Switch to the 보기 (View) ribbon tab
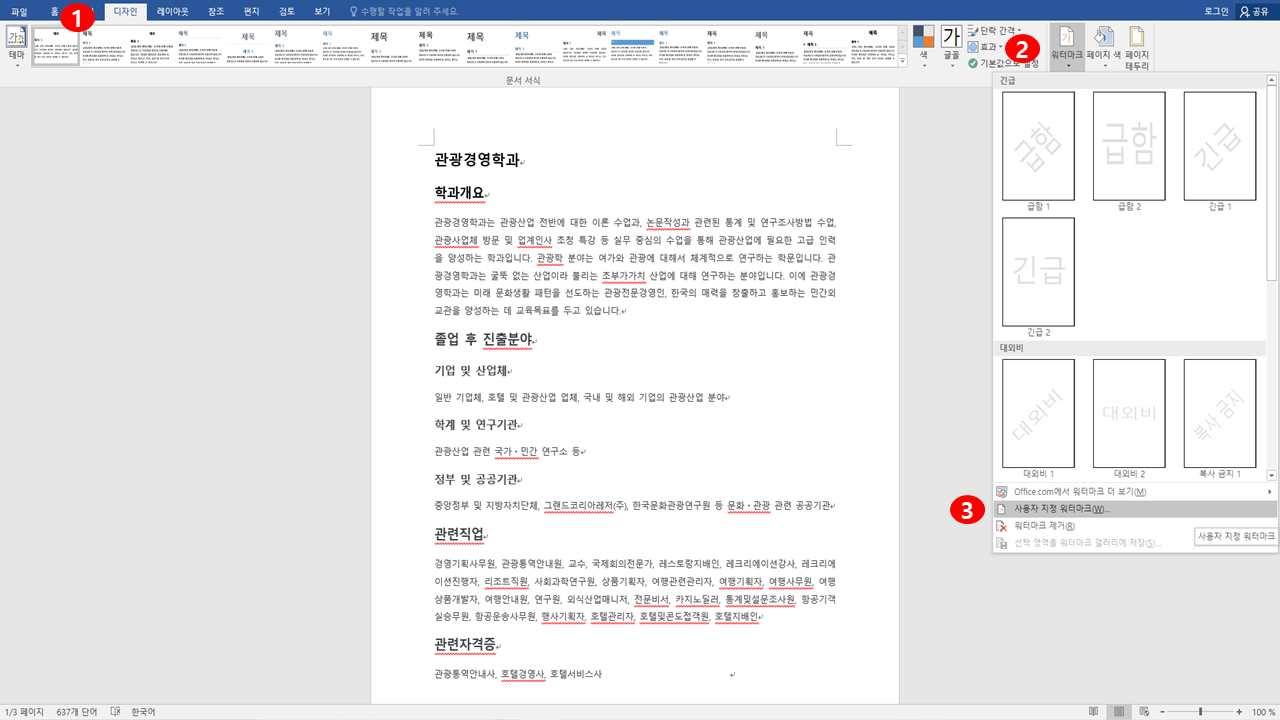Screen dimensions: 1280x720 point(320,10)
